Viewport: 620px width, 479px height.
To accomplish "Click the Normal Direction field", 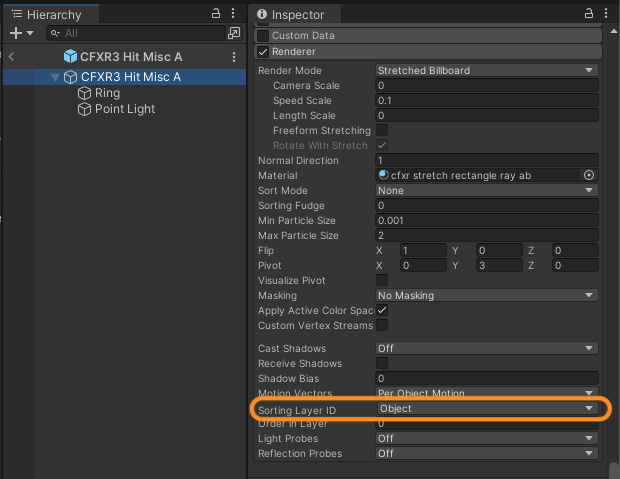I will click(486, 160).
